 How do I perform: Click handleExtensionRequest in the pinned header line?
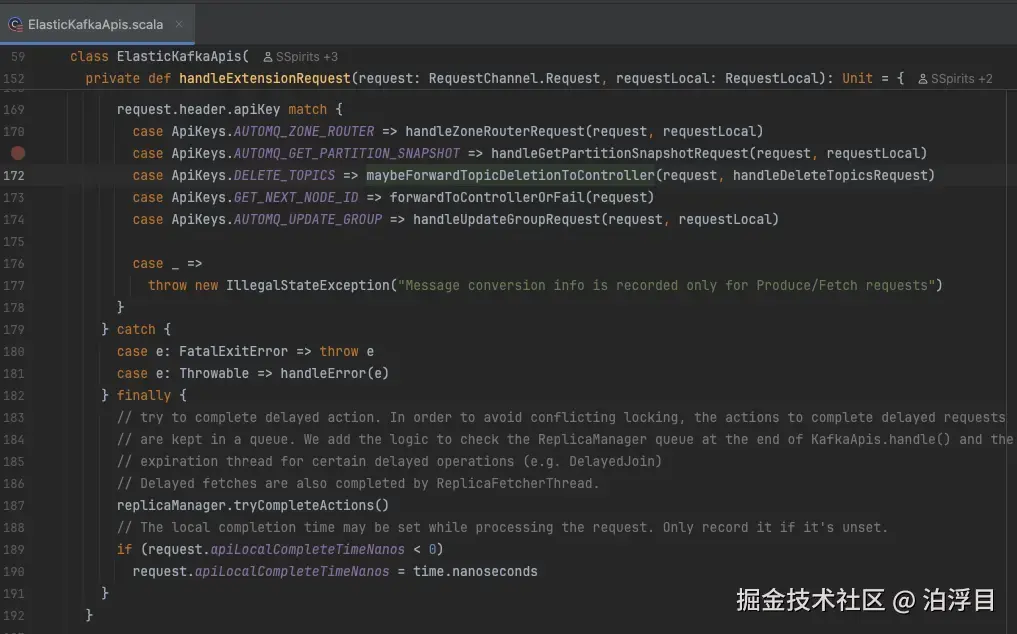[x=265, y=77]
